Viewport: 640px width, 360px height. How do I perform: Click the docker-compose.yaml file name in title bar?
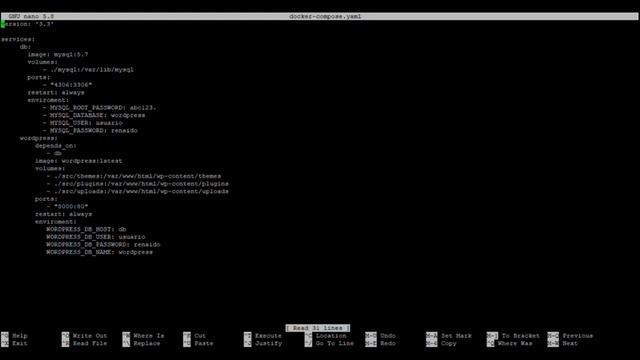[325, 16]
